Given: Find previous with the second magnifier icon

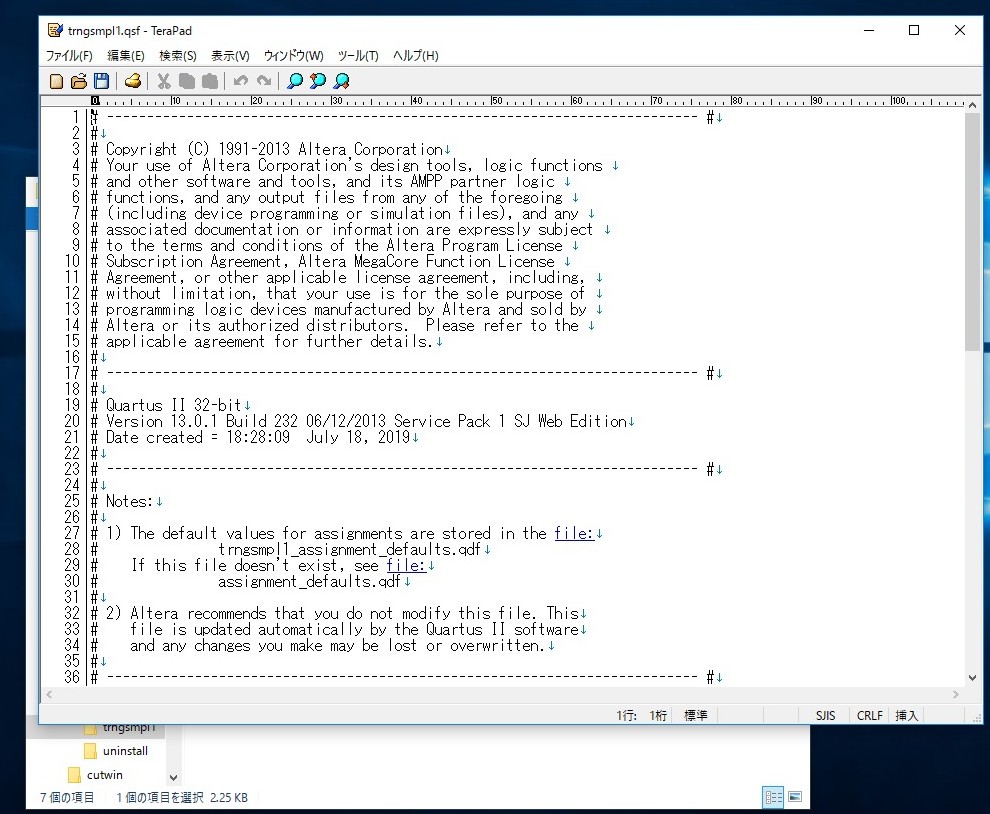Looking at the screenshot, I should click(x=318, y=81).
